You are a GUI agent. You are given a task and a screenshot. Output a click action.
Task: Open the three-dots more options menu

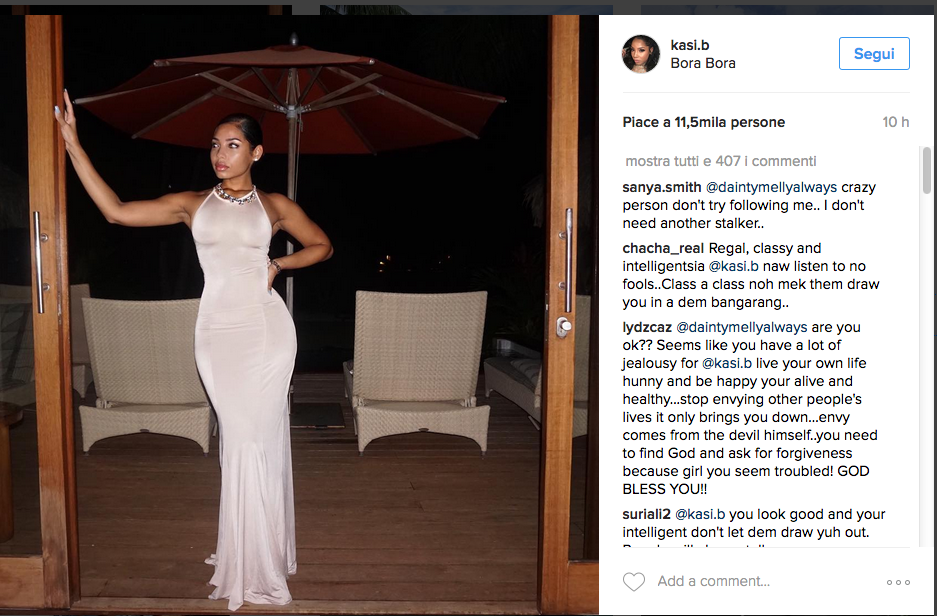click(x=898, y=582)
